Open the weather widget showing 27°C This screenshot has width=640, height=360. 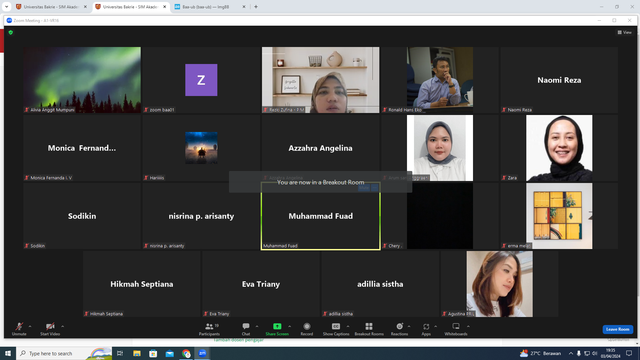[540, 353]
